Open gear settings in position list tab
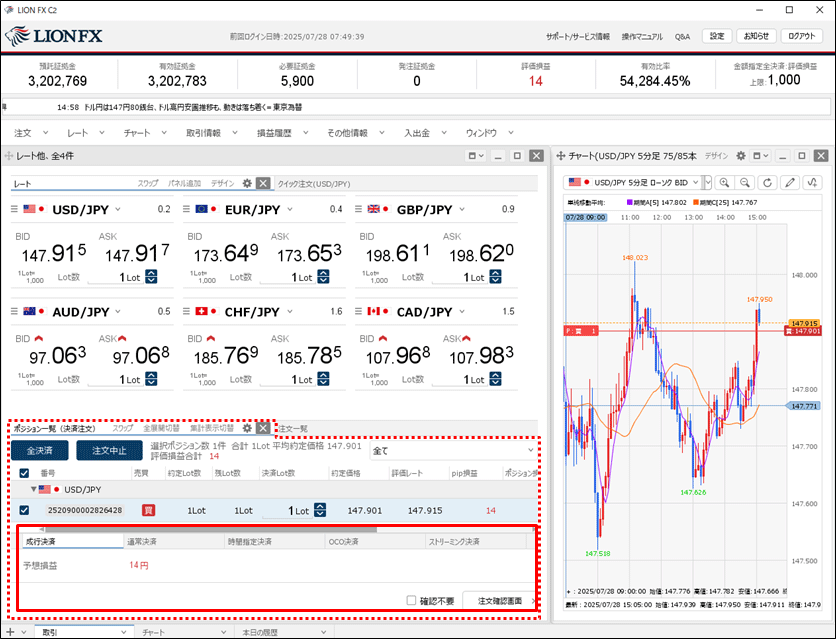 (247, 428)
